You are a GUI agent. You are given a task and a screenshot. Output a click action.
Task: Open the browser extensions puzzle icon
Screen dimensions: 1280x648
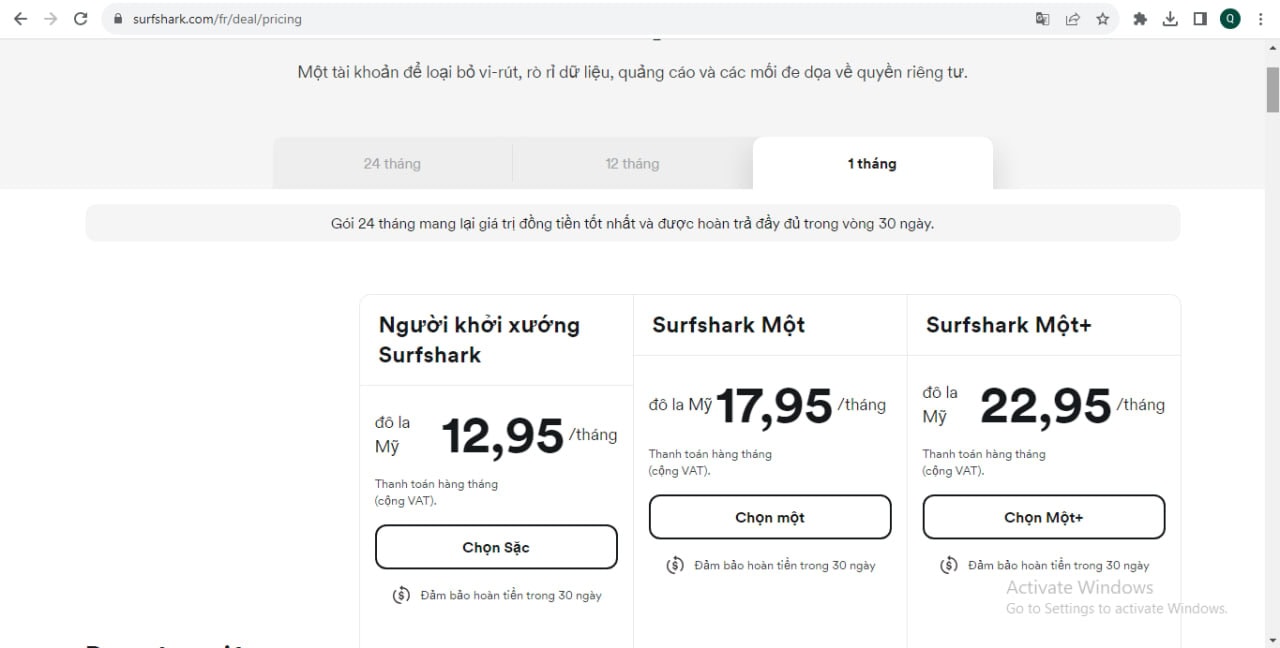tap(1140, 19)
